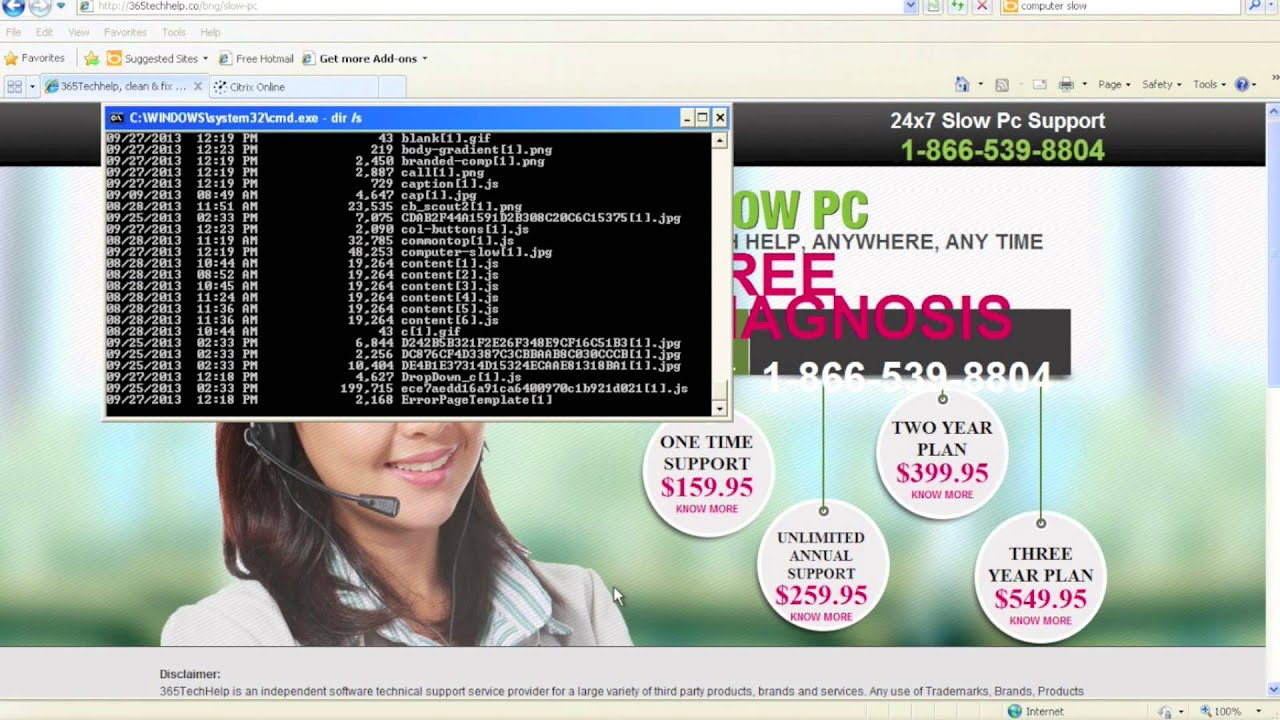
Task: Click the browser Forward button
Action: tap(40, 6)
